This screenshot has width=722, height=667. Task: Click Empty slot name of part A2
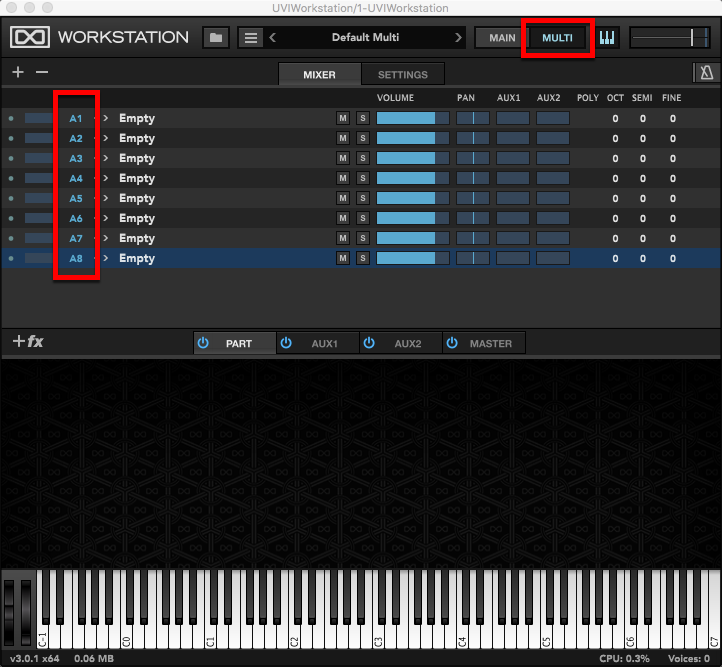point(137,139)
